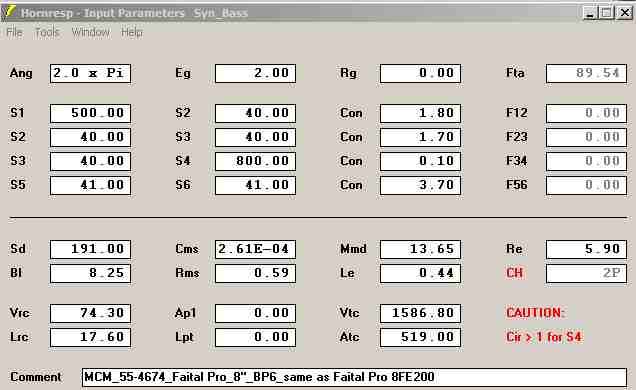Click the Lpt input field
This screenshot has height=390, width=636.
[255, 337]
